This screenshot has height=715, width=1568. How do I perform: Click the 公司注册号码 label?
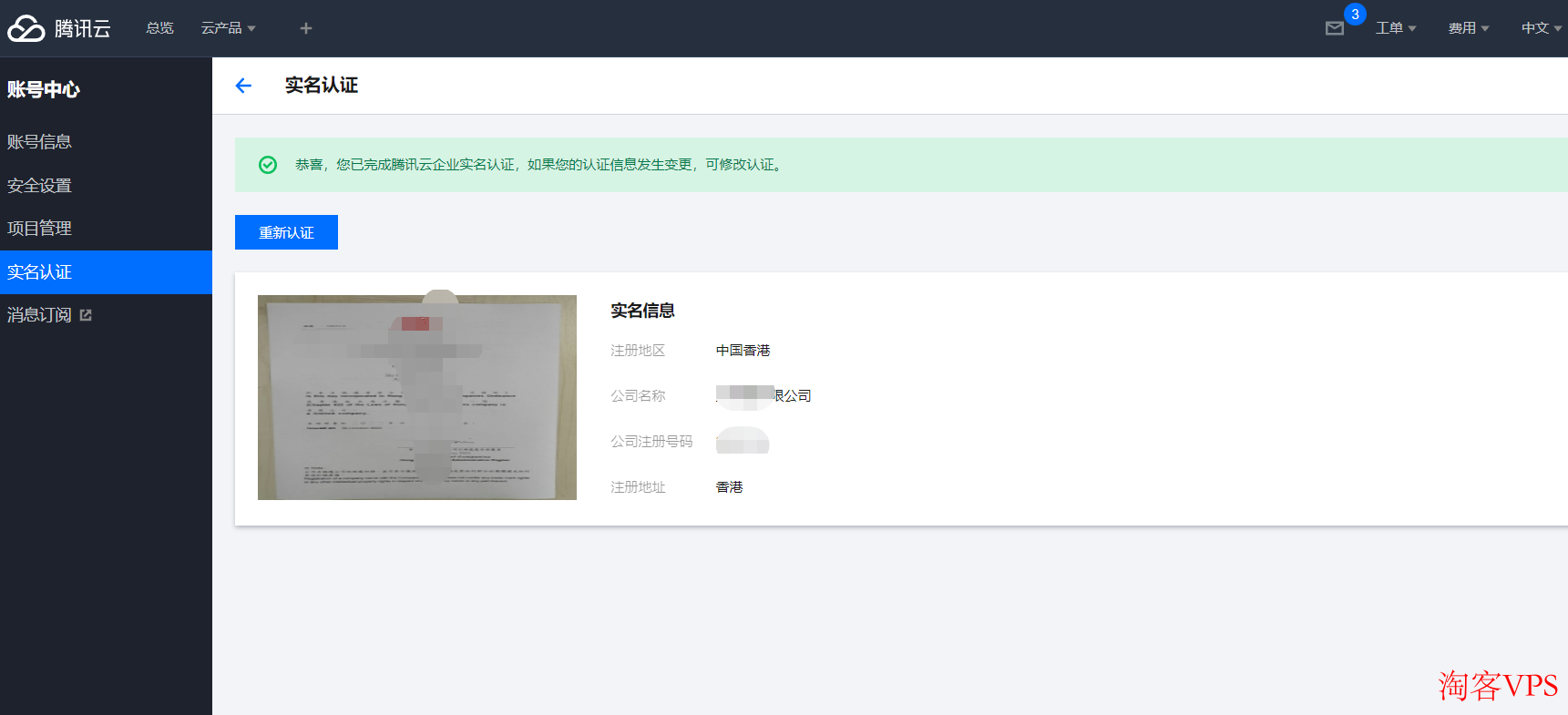pyautogui.click(x=651, y=442)
